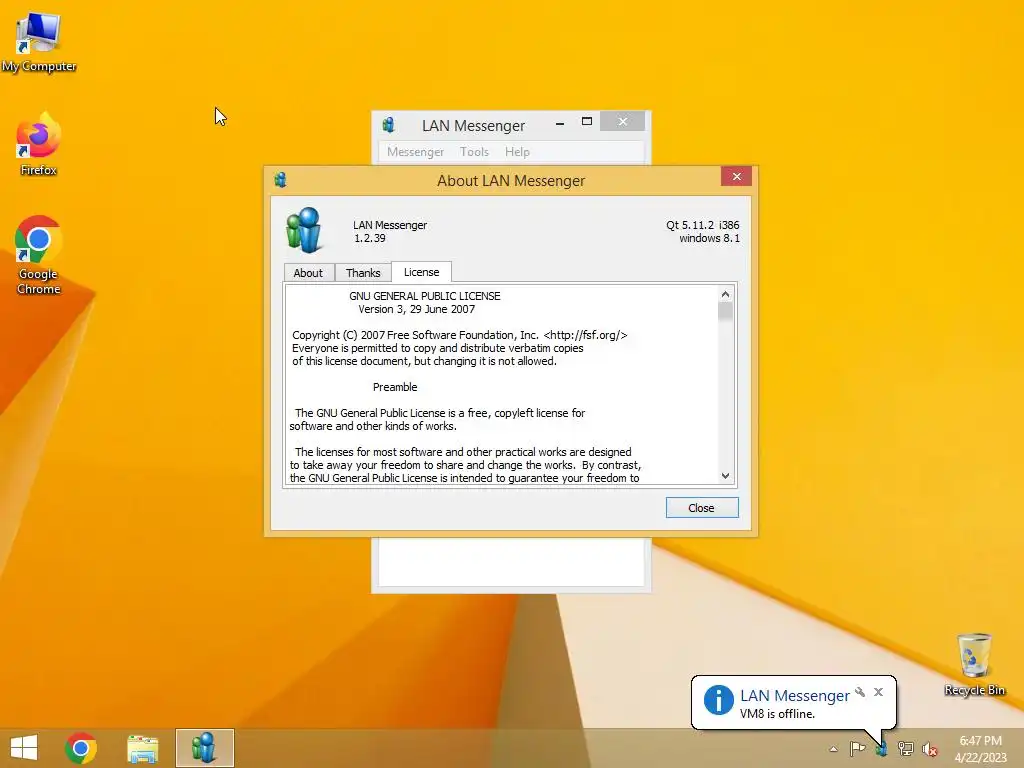Open Google Chrome desktop shortcut
Image resolution: width=1024 pixels, height=768 pixels.
(38, 255)
